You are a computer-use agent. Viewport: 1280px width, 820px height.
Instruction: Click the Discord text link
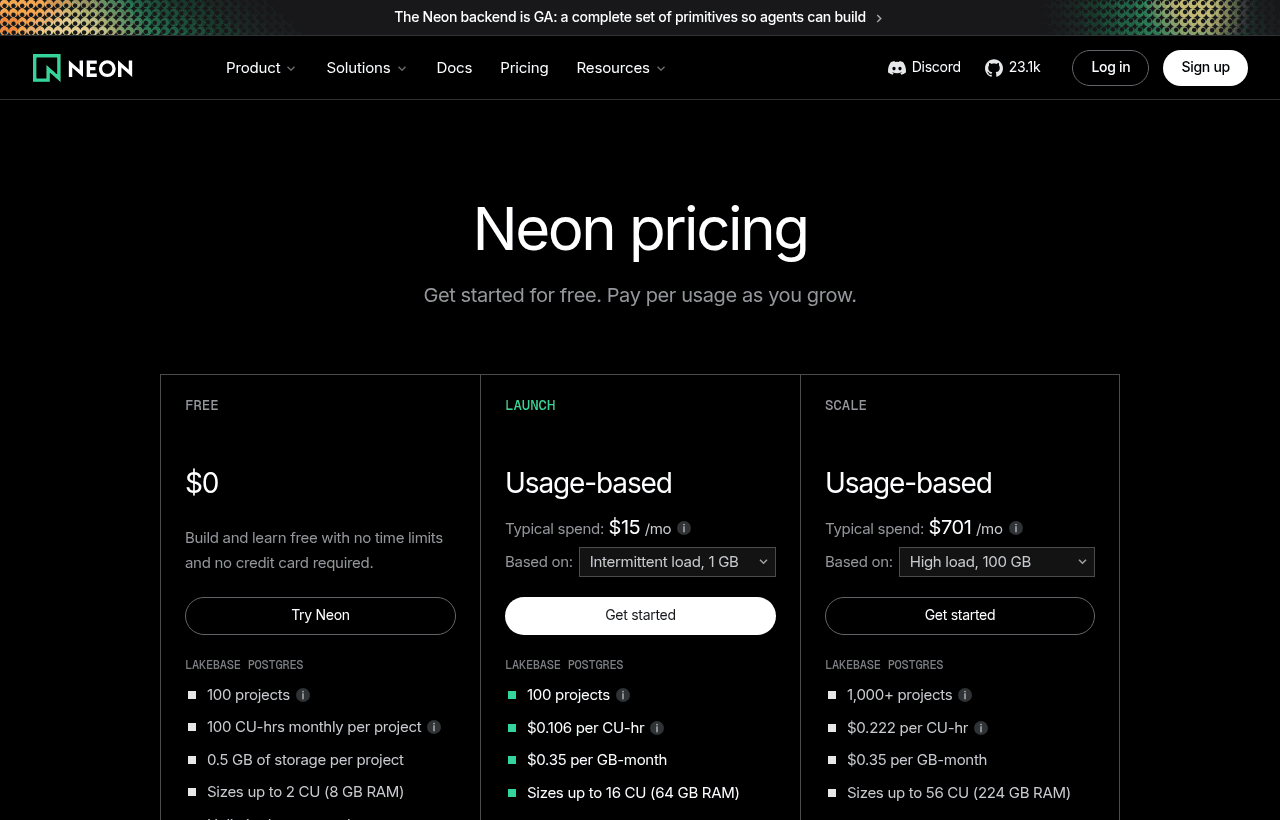(x=936, y=67)
